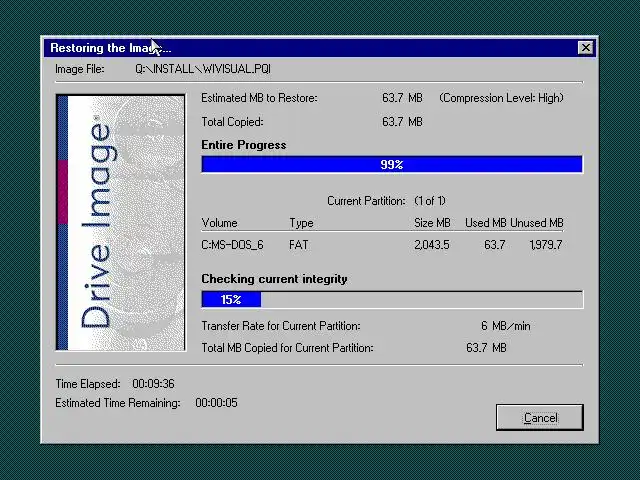640x480 pixels.
Task: Click the Entire Progress heading
Action: coord(244,145)
